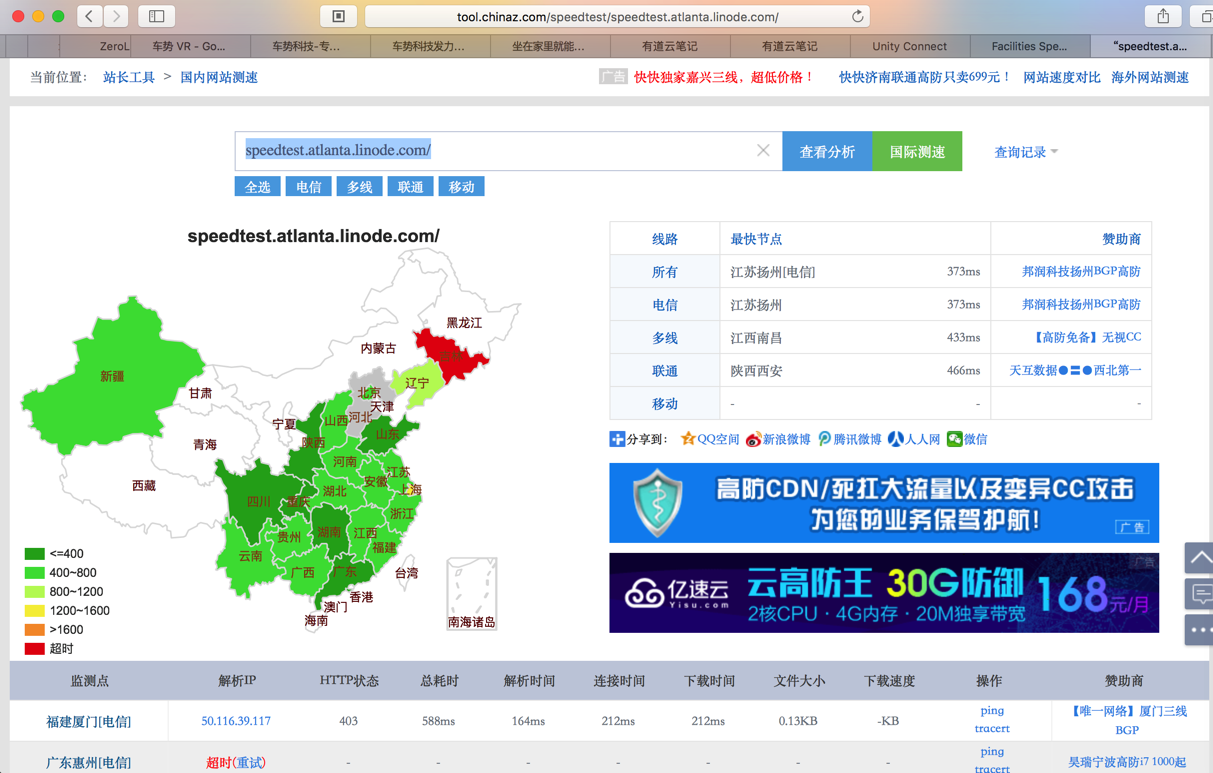Open the resolved IP 50.116.39.117 link

(236, 721)
